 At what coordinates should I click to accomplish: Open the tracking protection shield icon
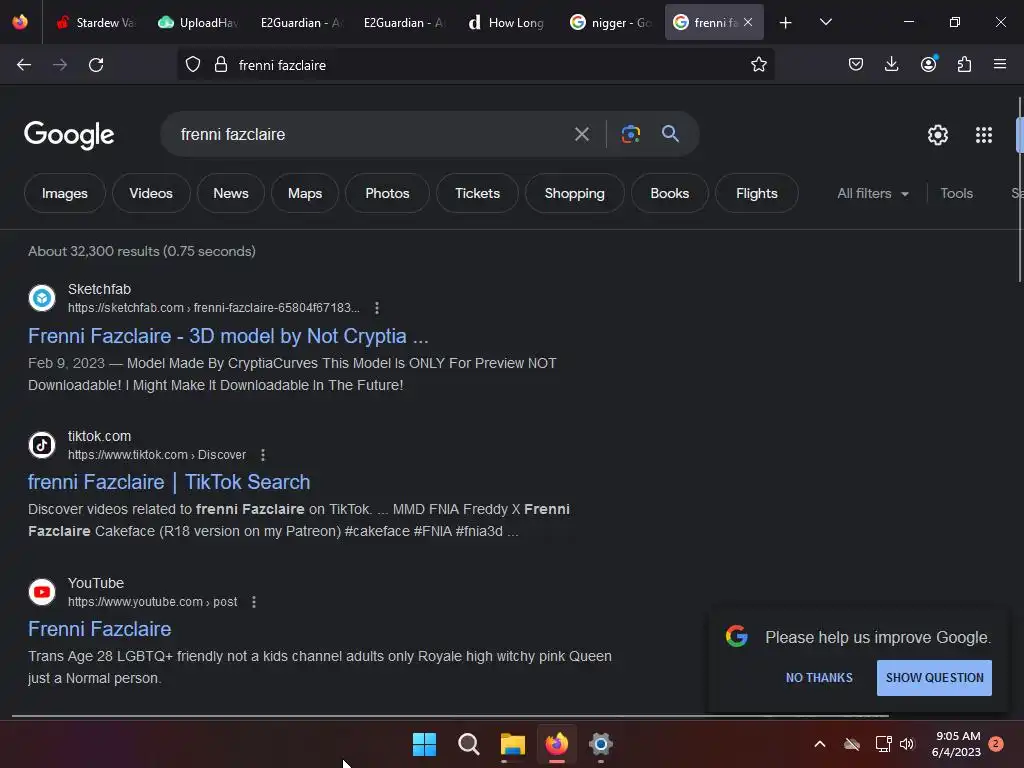click(193, 64)
